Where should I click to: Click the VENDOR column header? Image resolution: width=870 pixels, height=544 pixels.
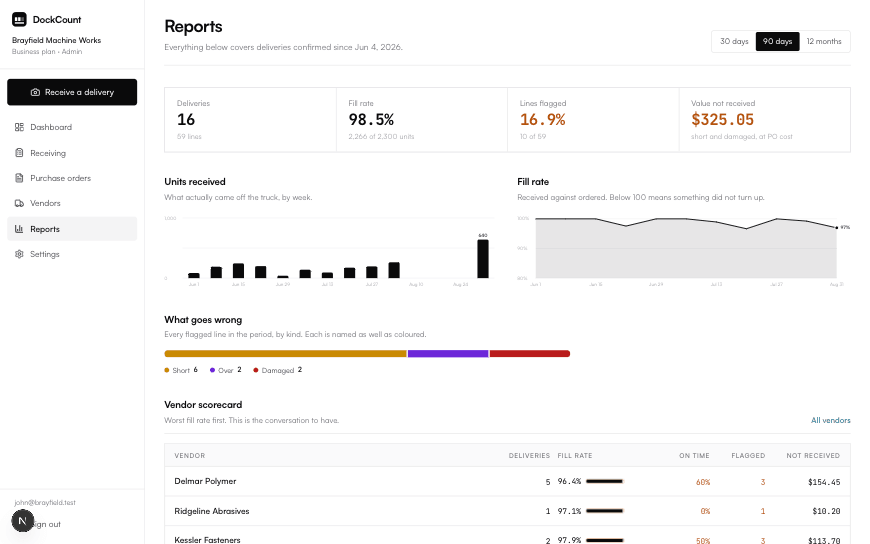pos(190,456)
